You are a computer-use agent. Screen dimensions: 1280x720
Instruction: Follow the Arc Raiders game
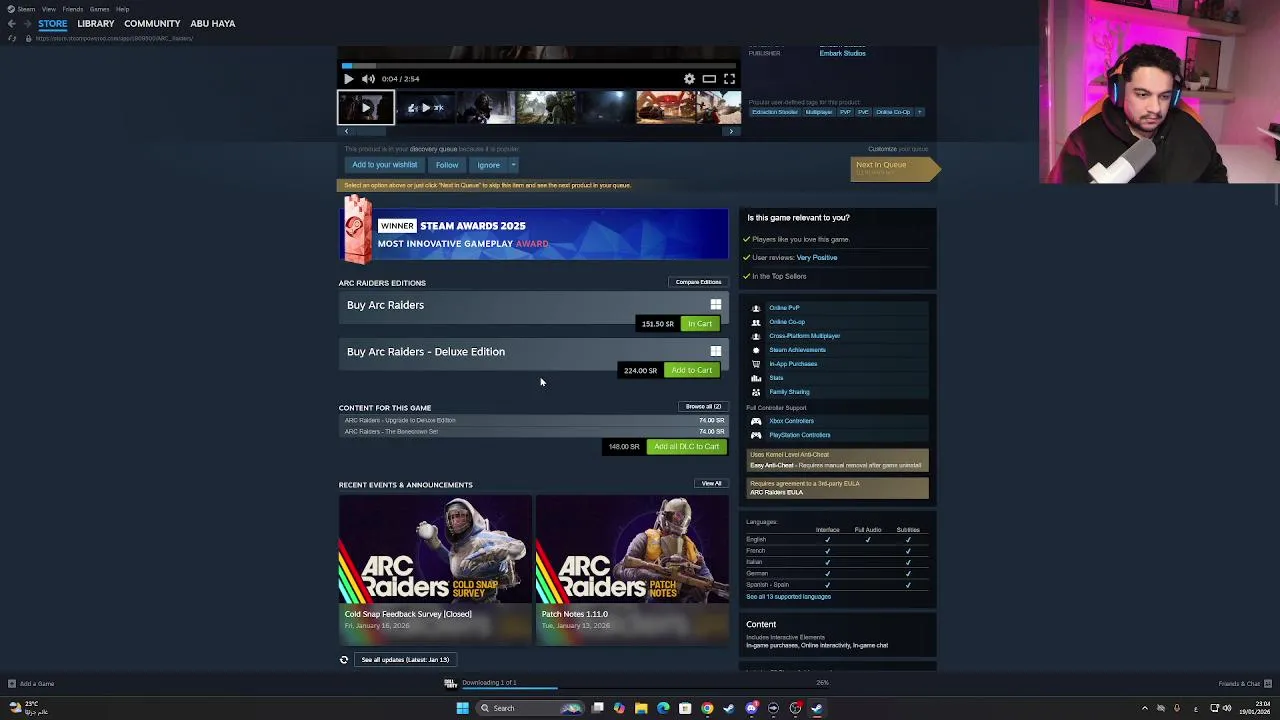447,165
